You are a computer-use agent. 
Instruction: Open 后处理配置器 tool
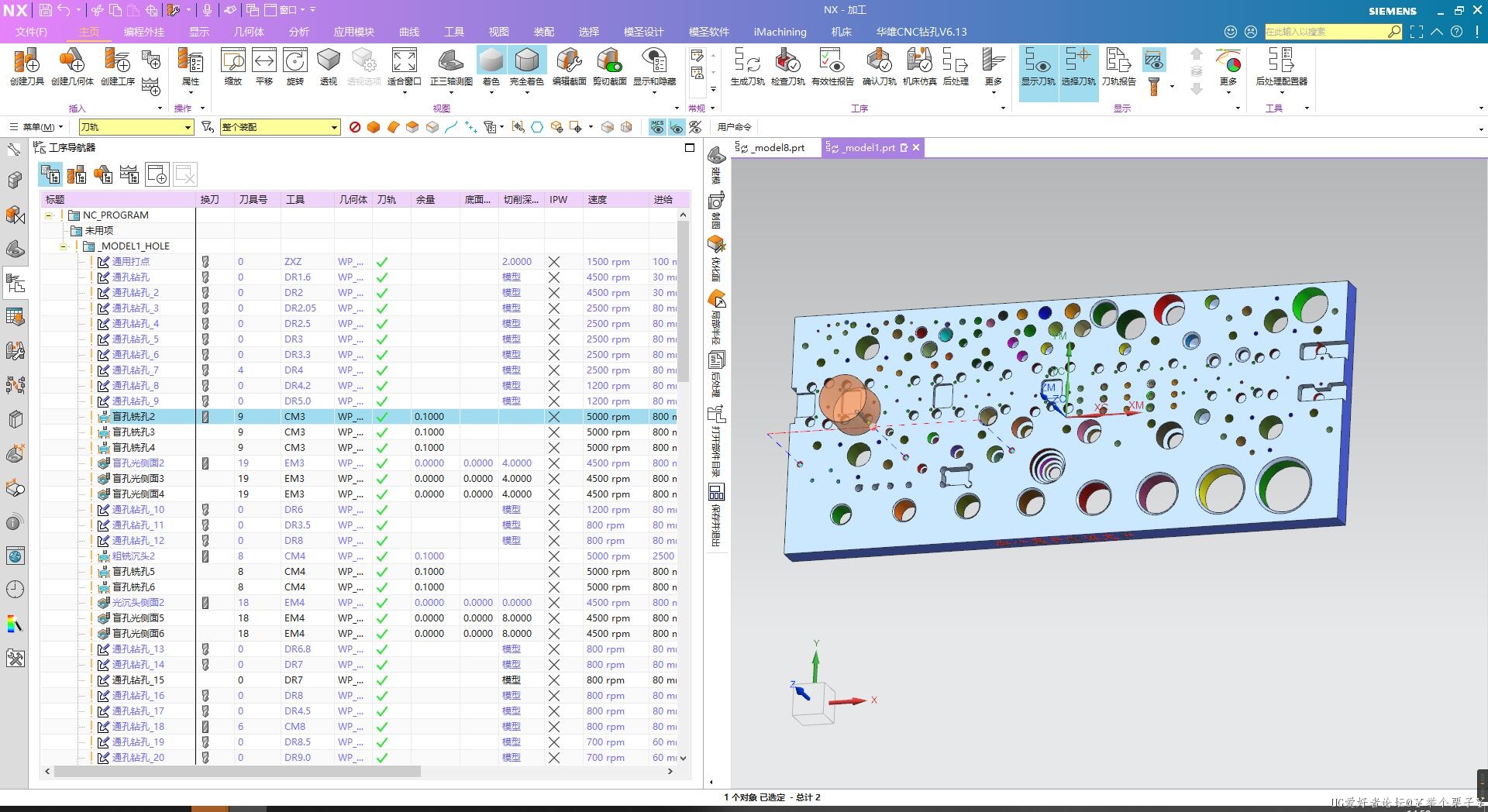pyautogui.click(x=1281, y=66)
